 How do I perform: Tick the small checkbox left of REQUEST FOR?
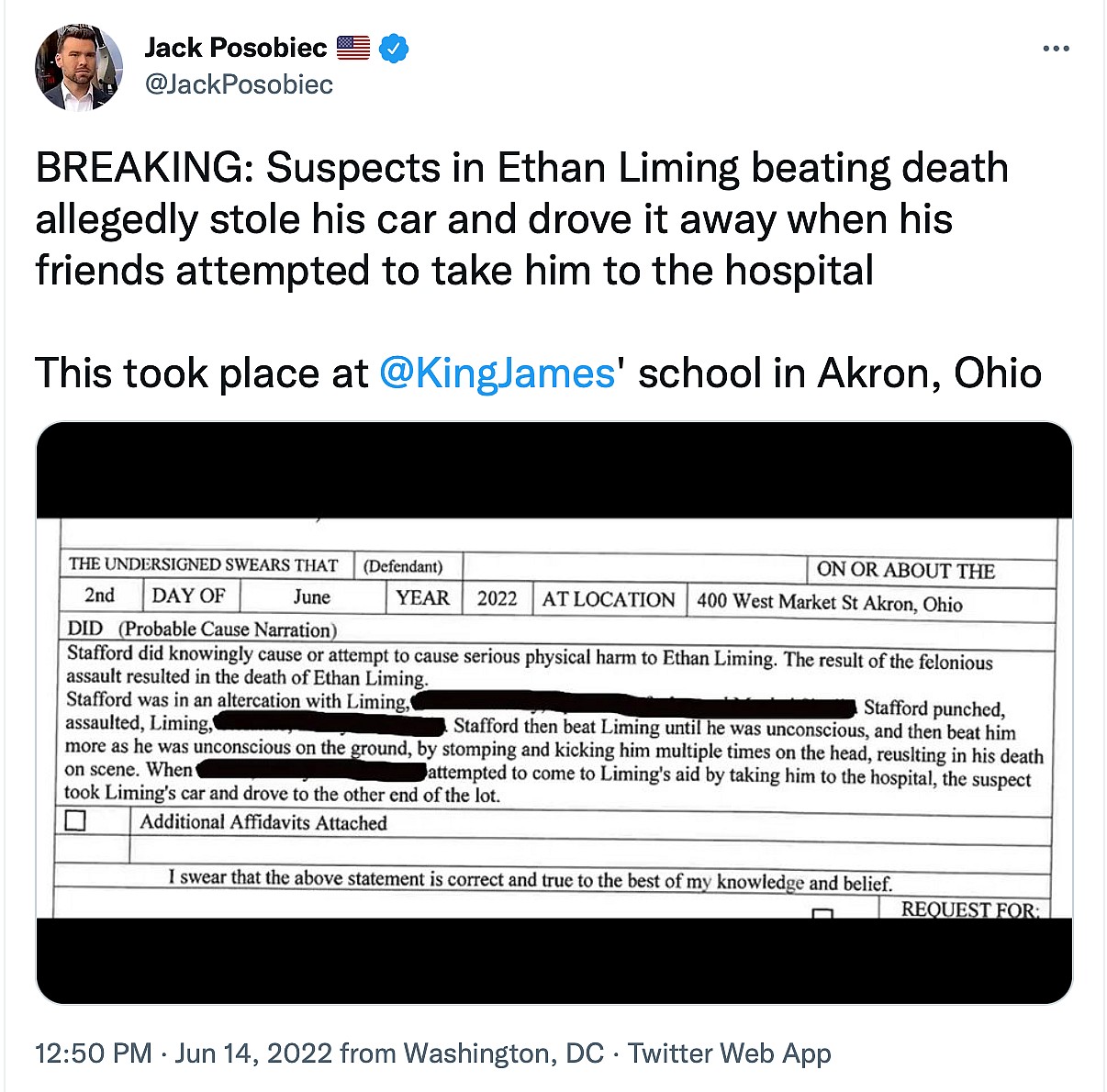(823, 914)
